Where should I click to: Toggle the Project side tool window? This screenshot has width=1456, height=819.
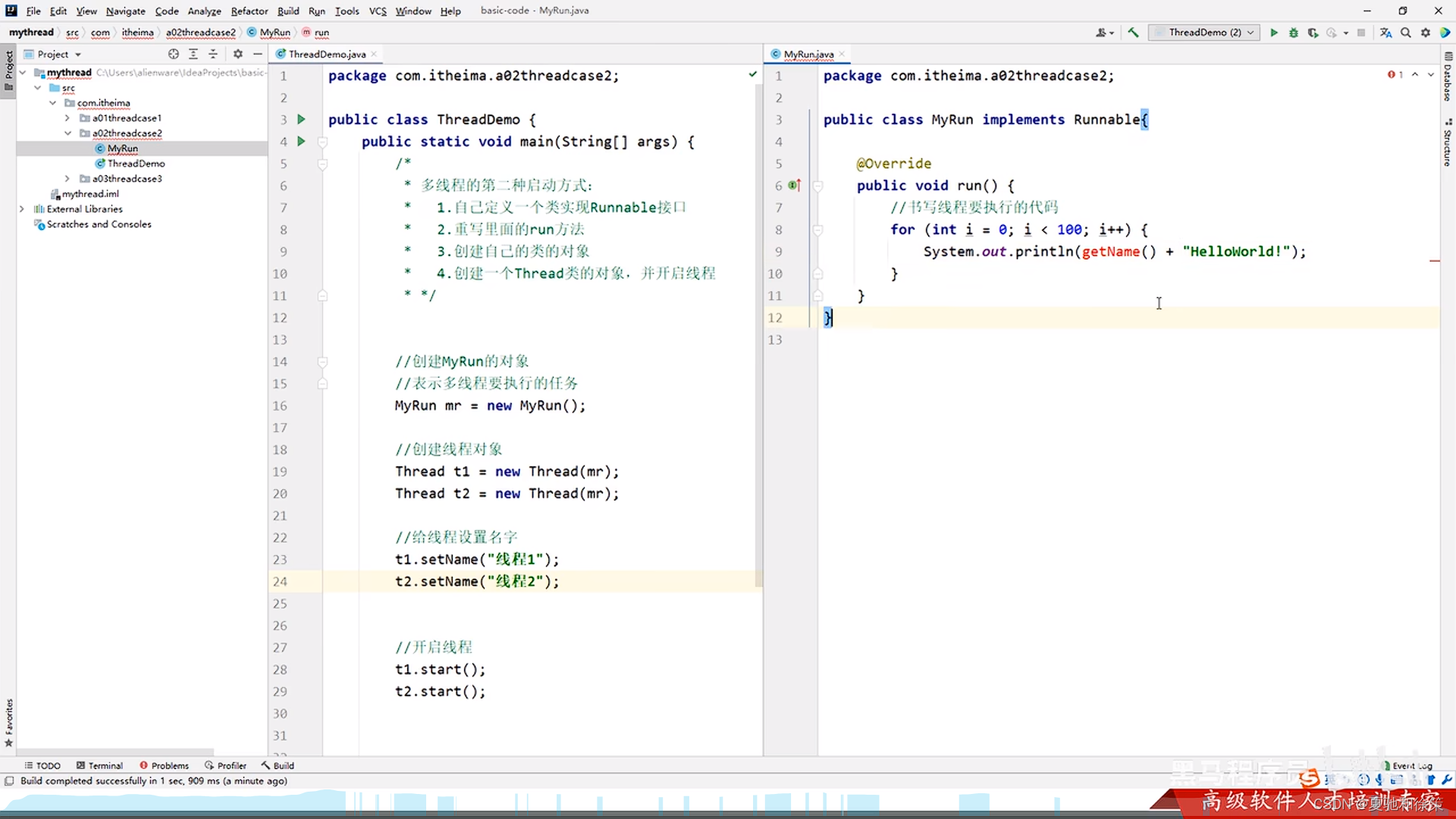tap(8, 68)
